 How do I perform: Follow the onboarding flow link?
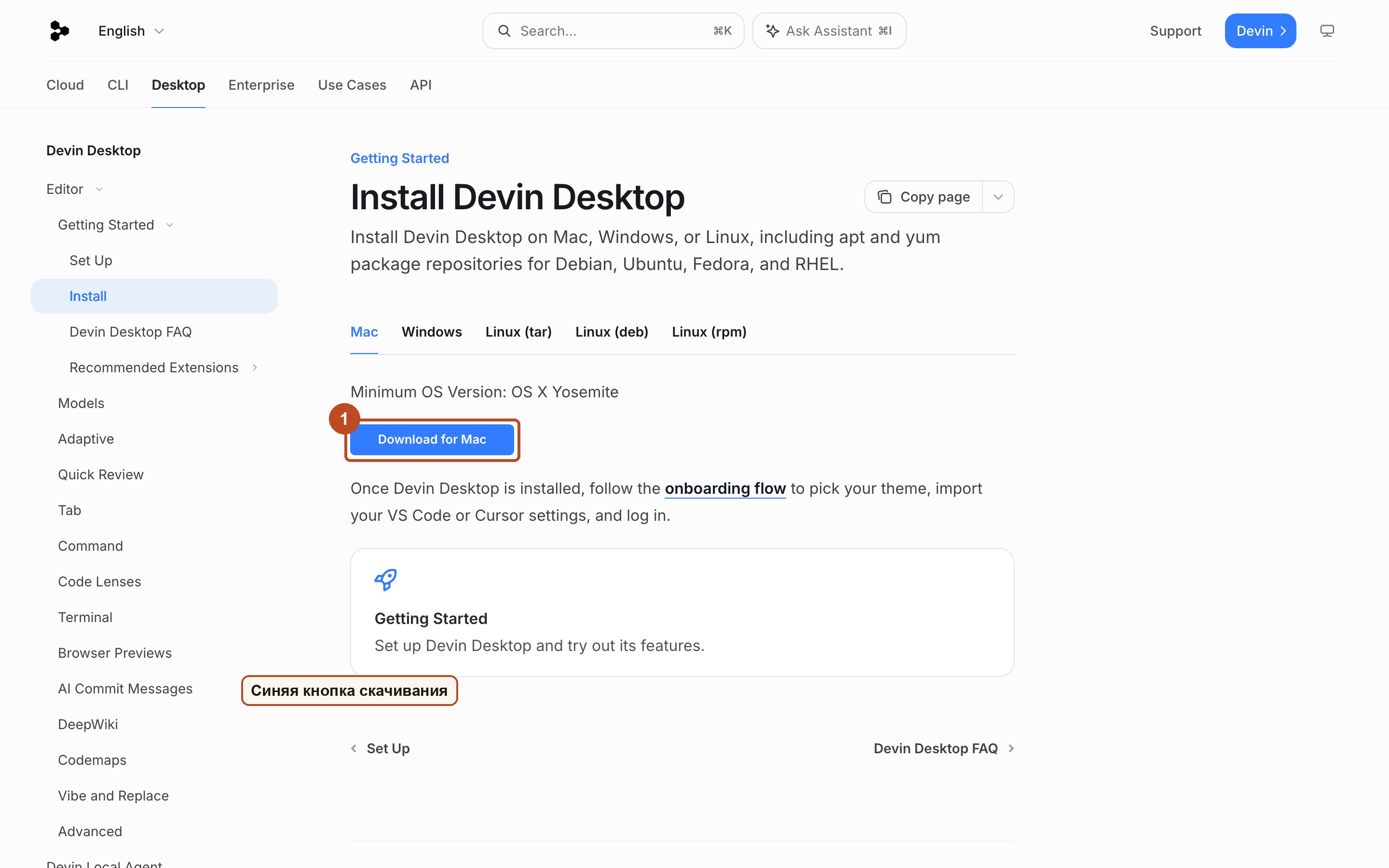(x=725, y=488)
